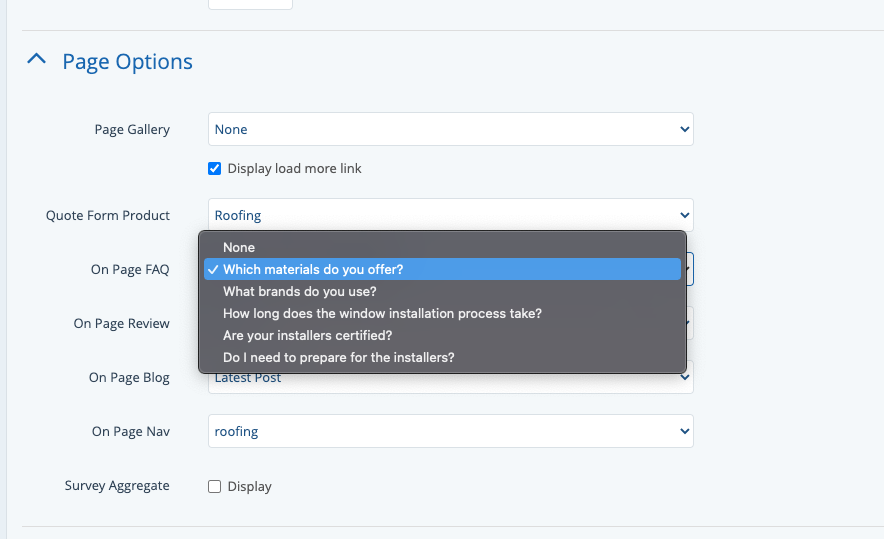Image resolution: width=884 pixels, height=539 pixels.
Task: Open the Page Gallery dropdown
Action: point(450,129)
